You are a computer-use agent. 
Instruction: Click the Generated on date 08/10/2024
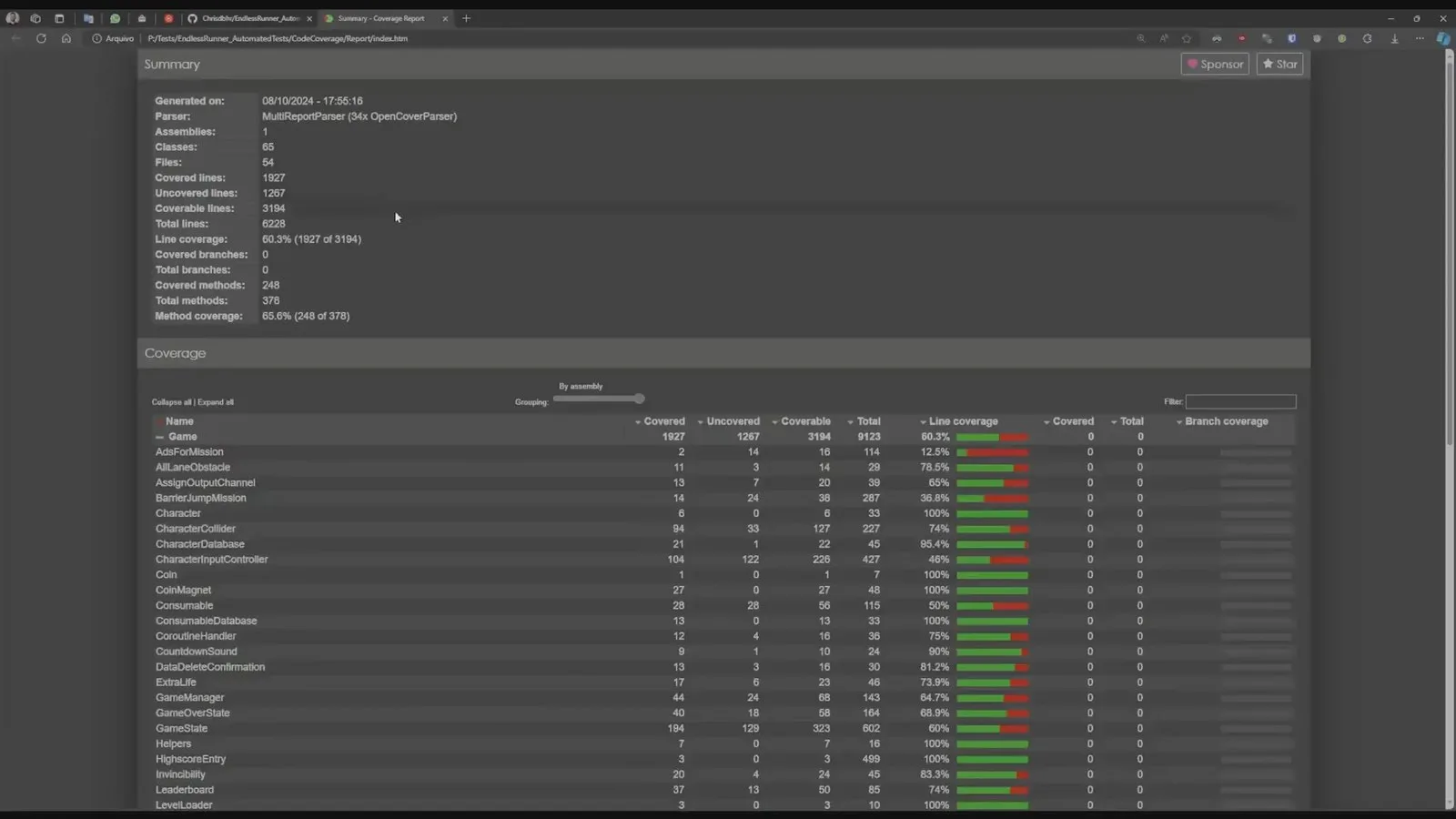click(312, 101)
